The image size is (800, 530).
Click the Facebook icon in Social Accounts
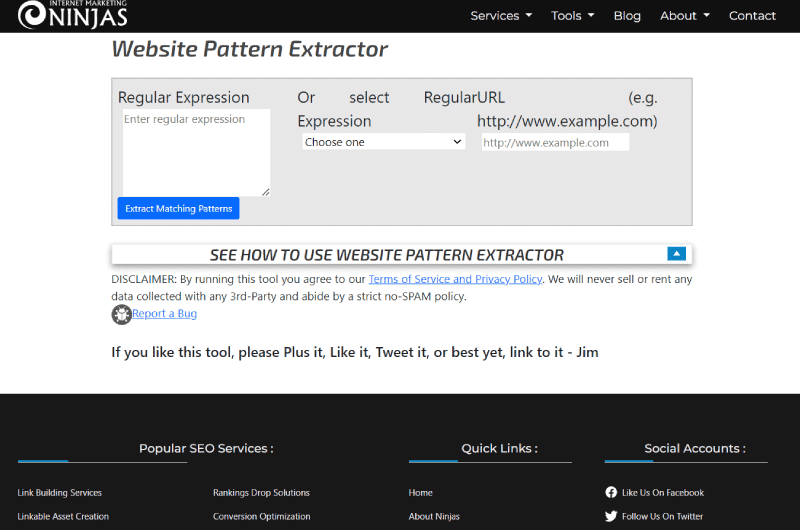pos(611,492)
